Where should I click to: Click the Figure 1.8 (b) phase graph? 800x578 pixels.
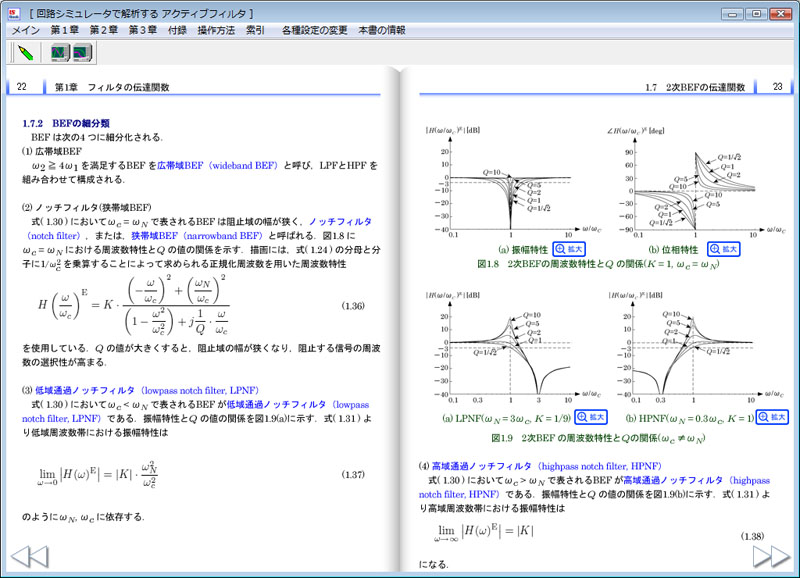click(x=697, y=183)
